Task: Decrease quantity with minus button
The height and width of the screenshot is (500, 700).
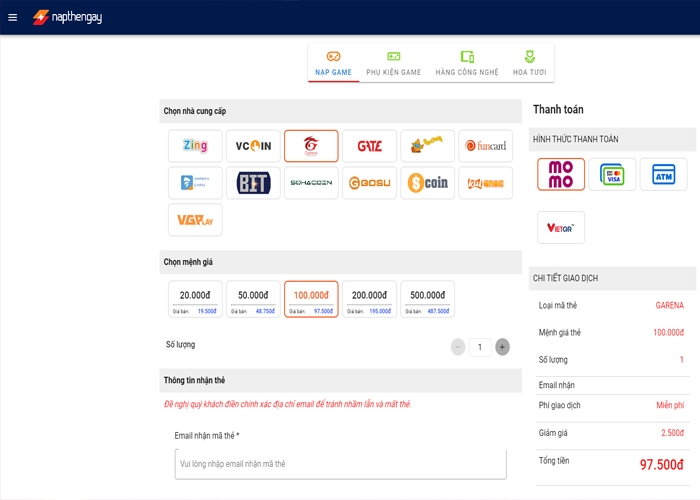Action: coord(458,347)
